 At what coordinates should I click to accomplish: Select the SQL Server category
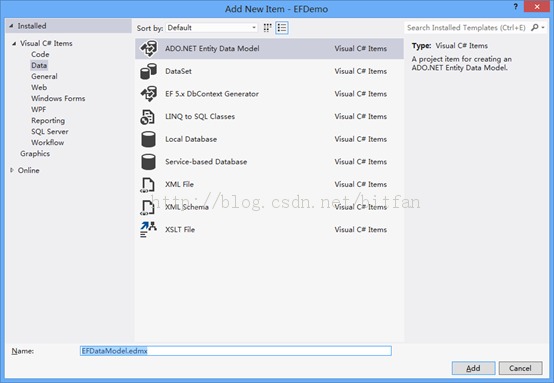pyautogui.click(x=49, y=131)
